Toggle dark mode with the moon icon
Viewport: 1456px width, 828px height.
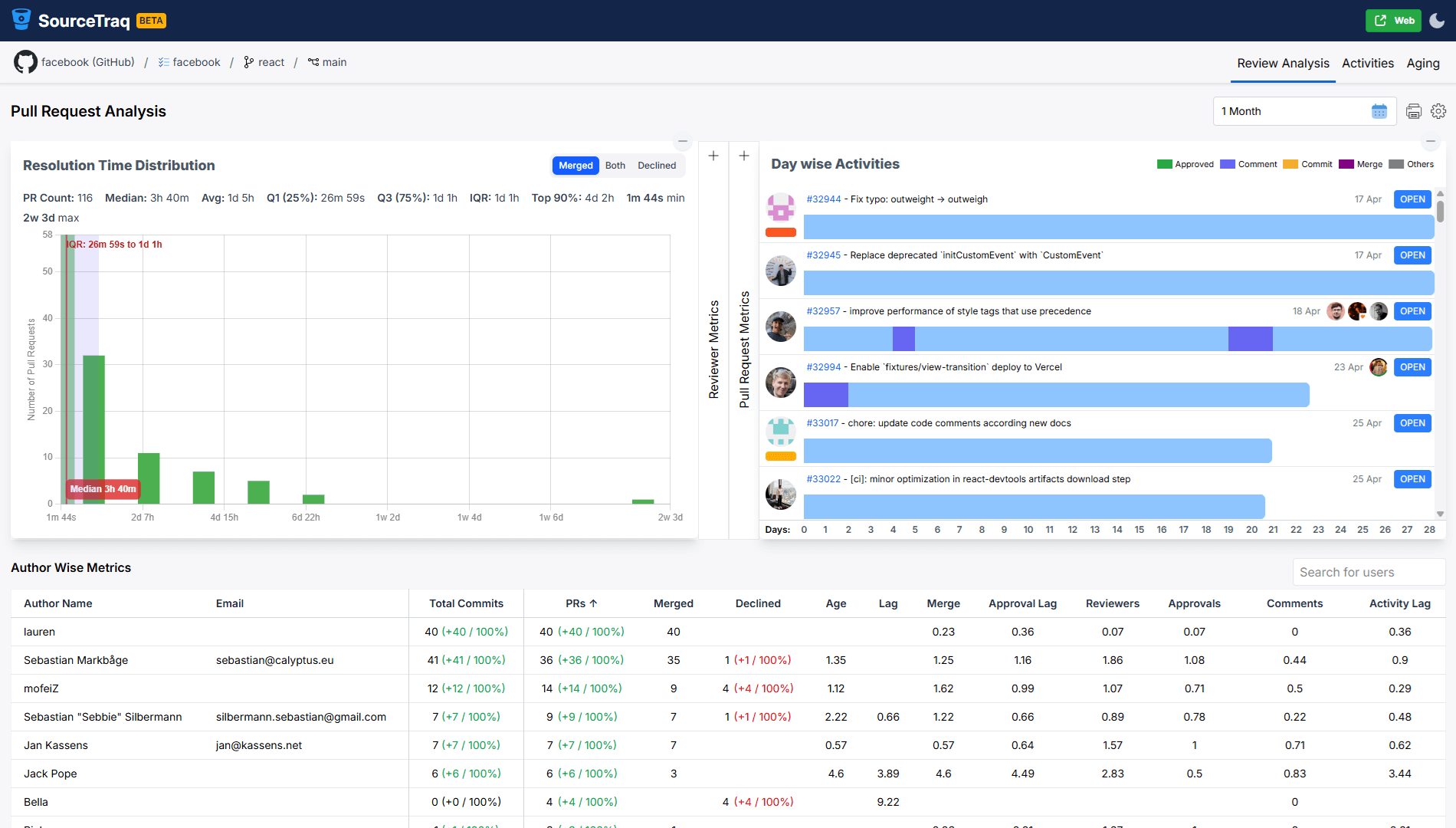1437,21
